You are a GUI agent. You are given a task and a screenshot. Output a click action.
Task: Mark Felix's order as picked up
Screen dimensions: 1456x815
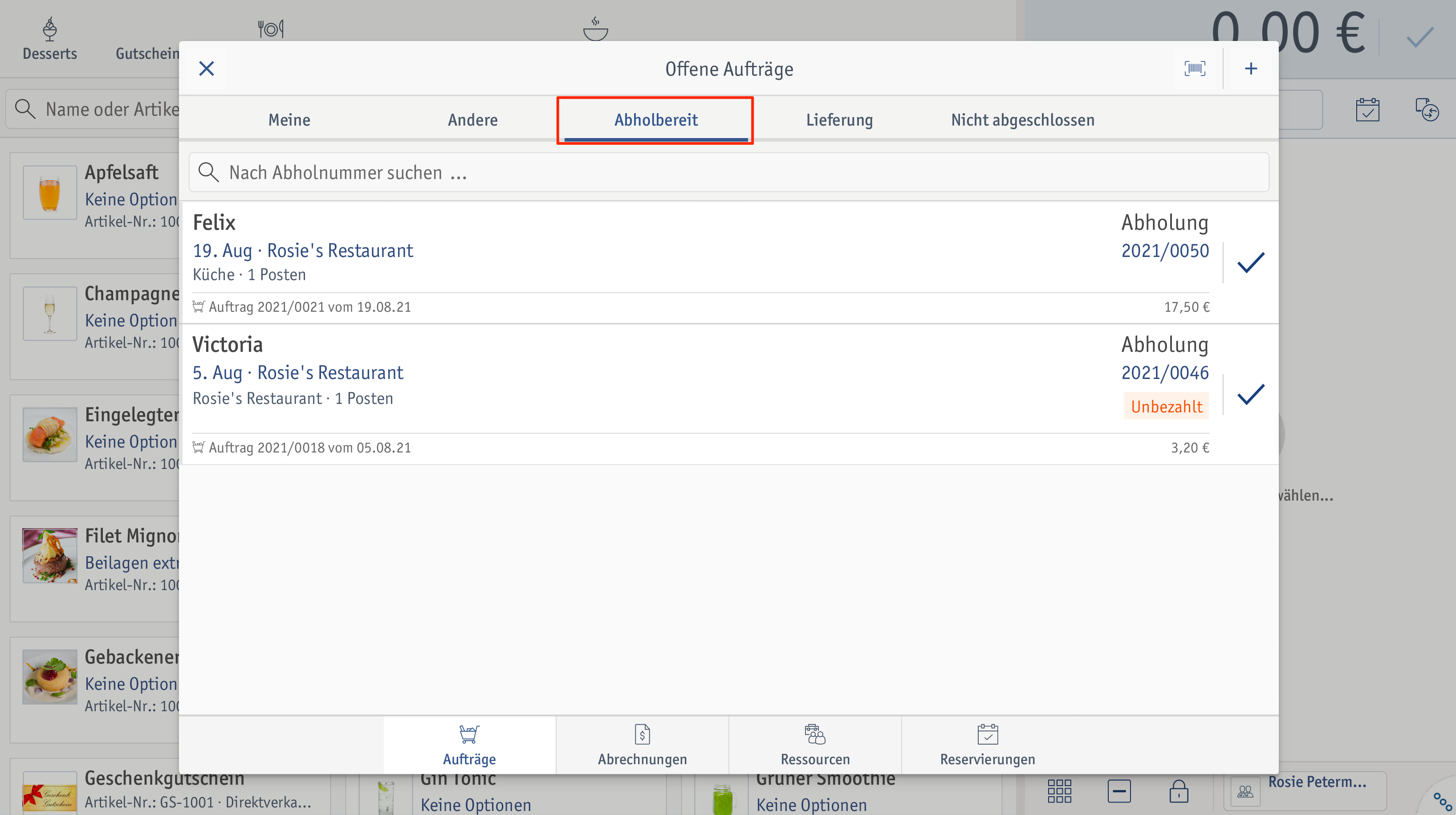pos(1250,263)
